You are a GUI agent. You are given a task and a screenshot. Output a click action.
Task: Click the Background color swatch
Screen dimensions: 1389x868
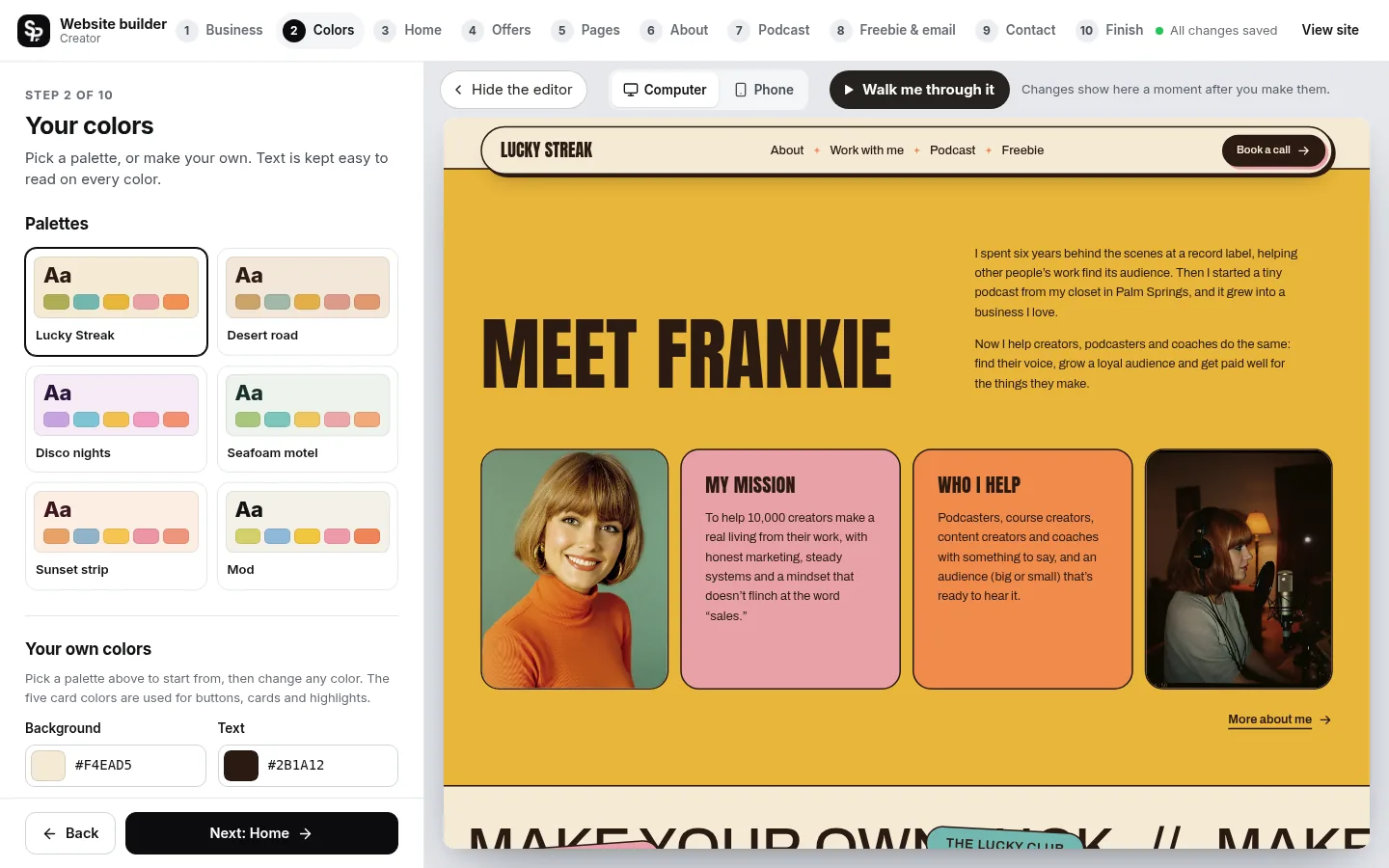48,766
